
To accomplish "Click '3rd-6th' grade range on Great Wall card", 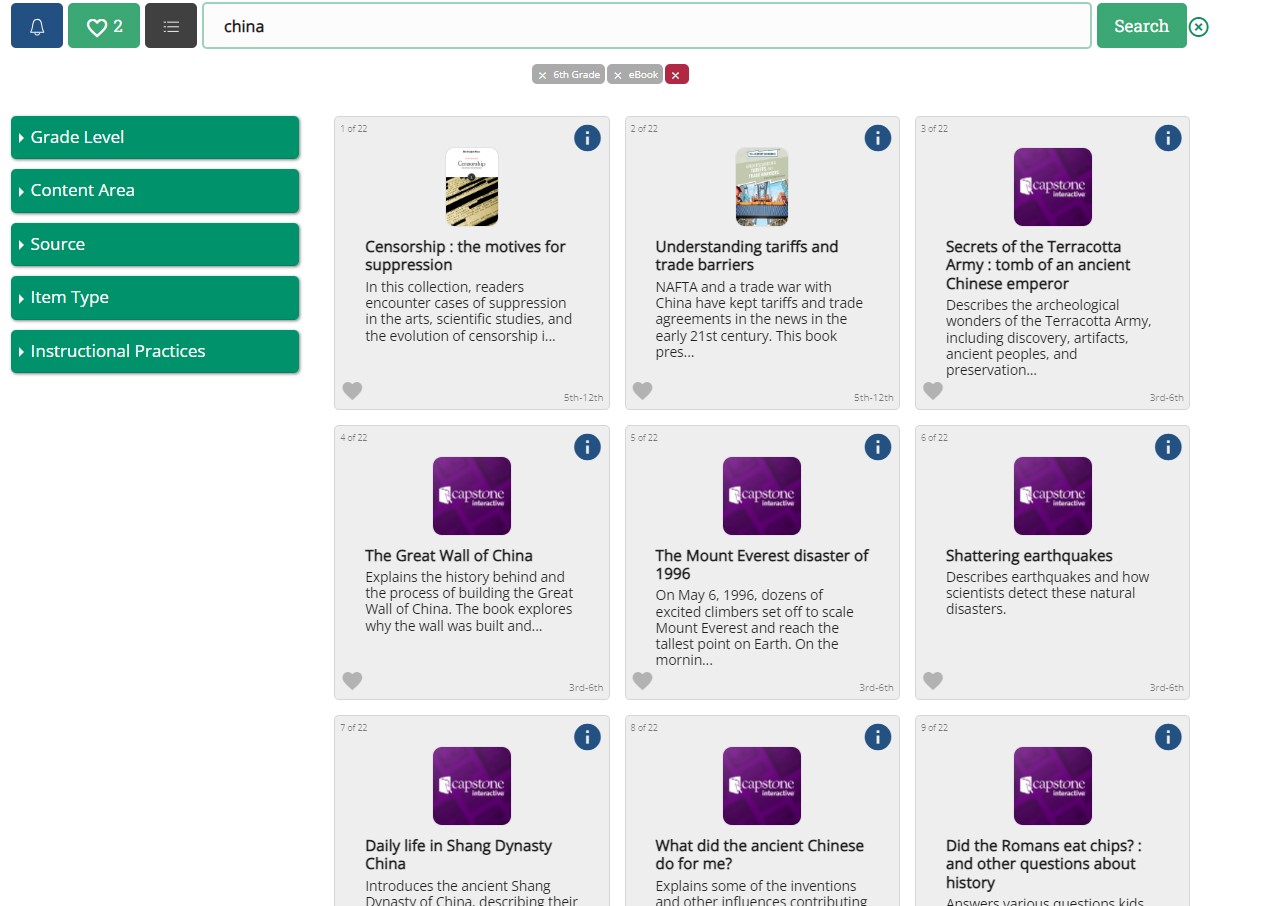I will [586, 688].
